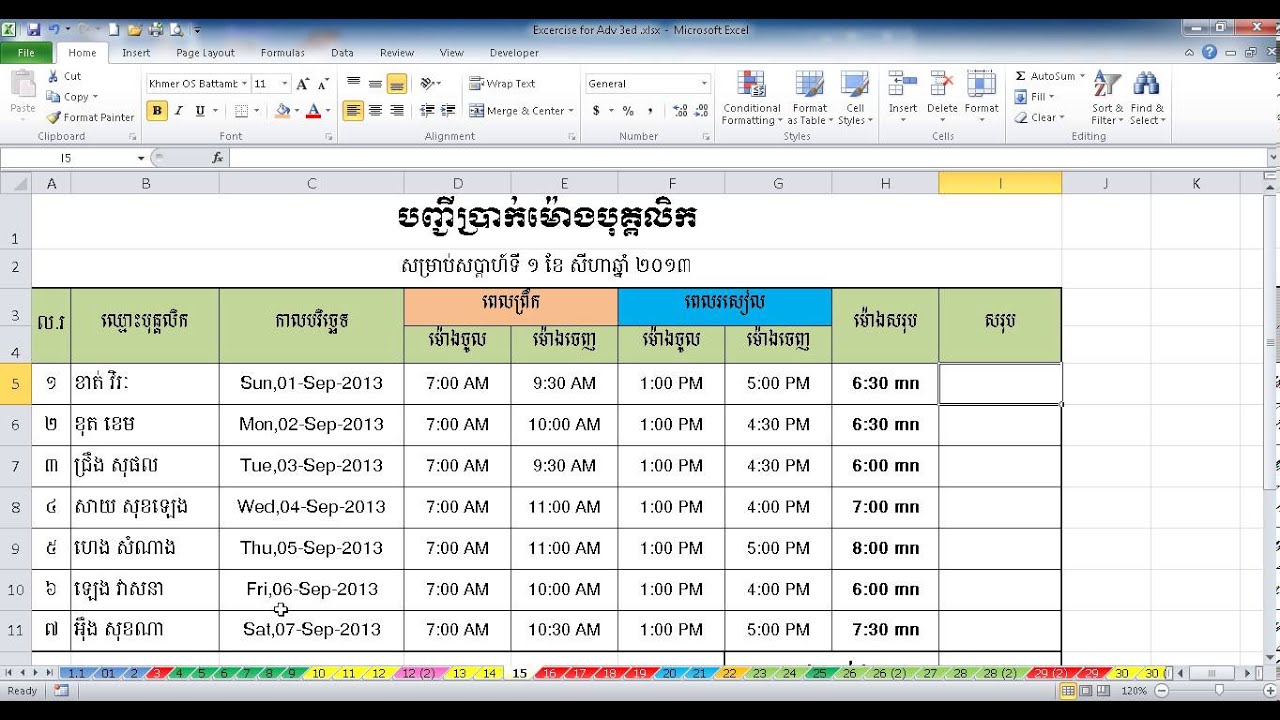The width and height of the screenshot is (1280, 720).
Task: Switch to the Page Layout tab
Action: pyautogui.click(x=205, y=53)
